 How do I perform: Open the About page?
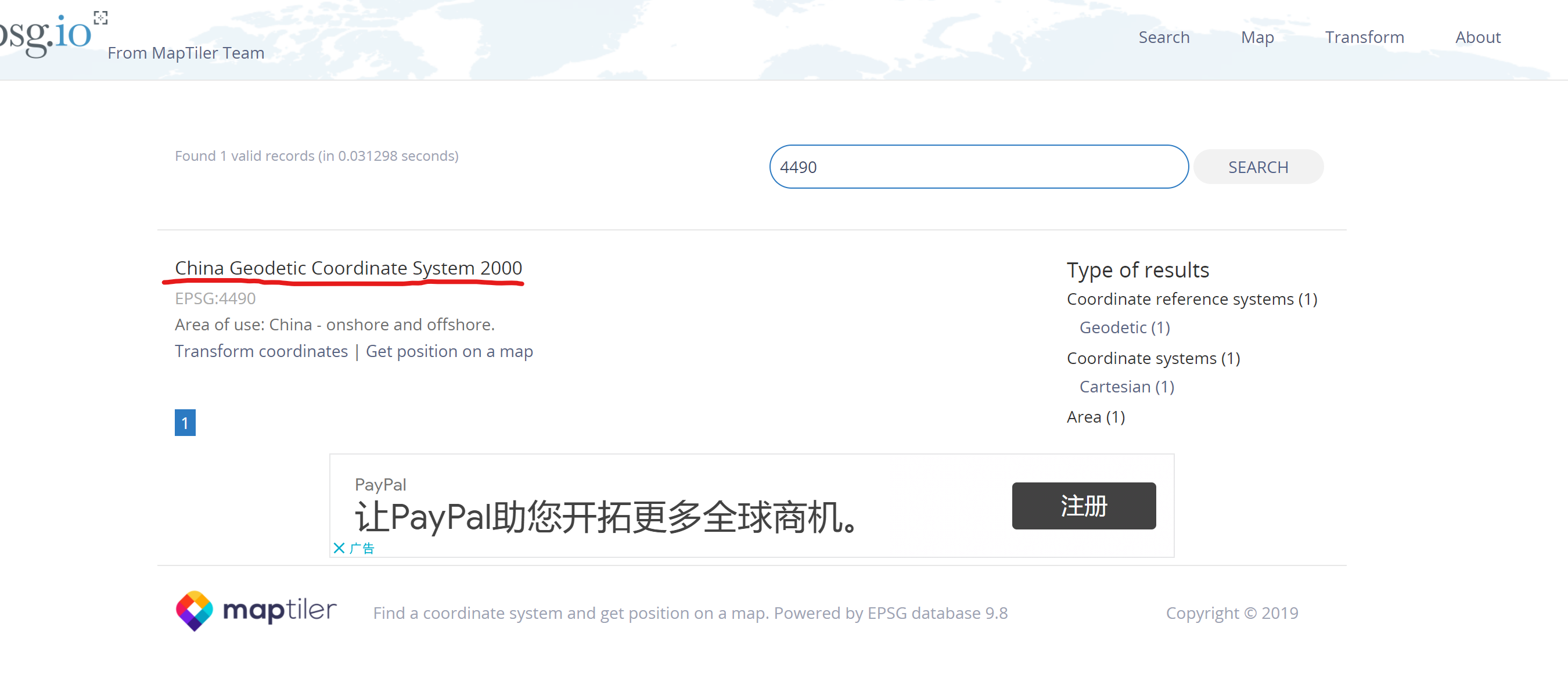1477,37
